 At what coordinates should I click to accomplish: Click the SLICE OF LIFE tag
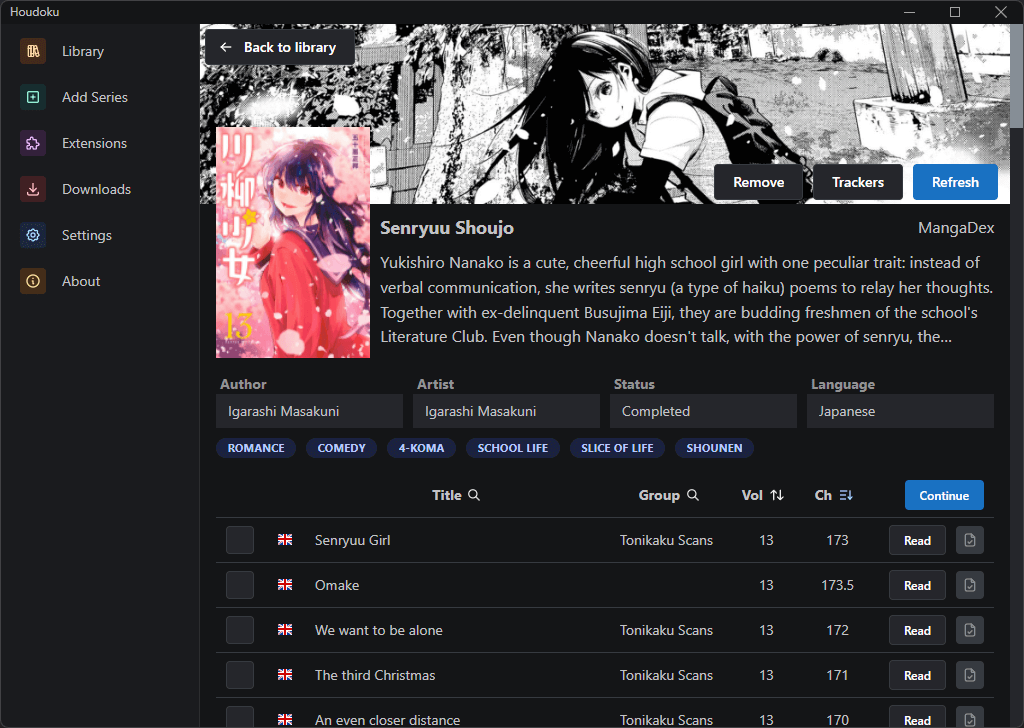617,448
